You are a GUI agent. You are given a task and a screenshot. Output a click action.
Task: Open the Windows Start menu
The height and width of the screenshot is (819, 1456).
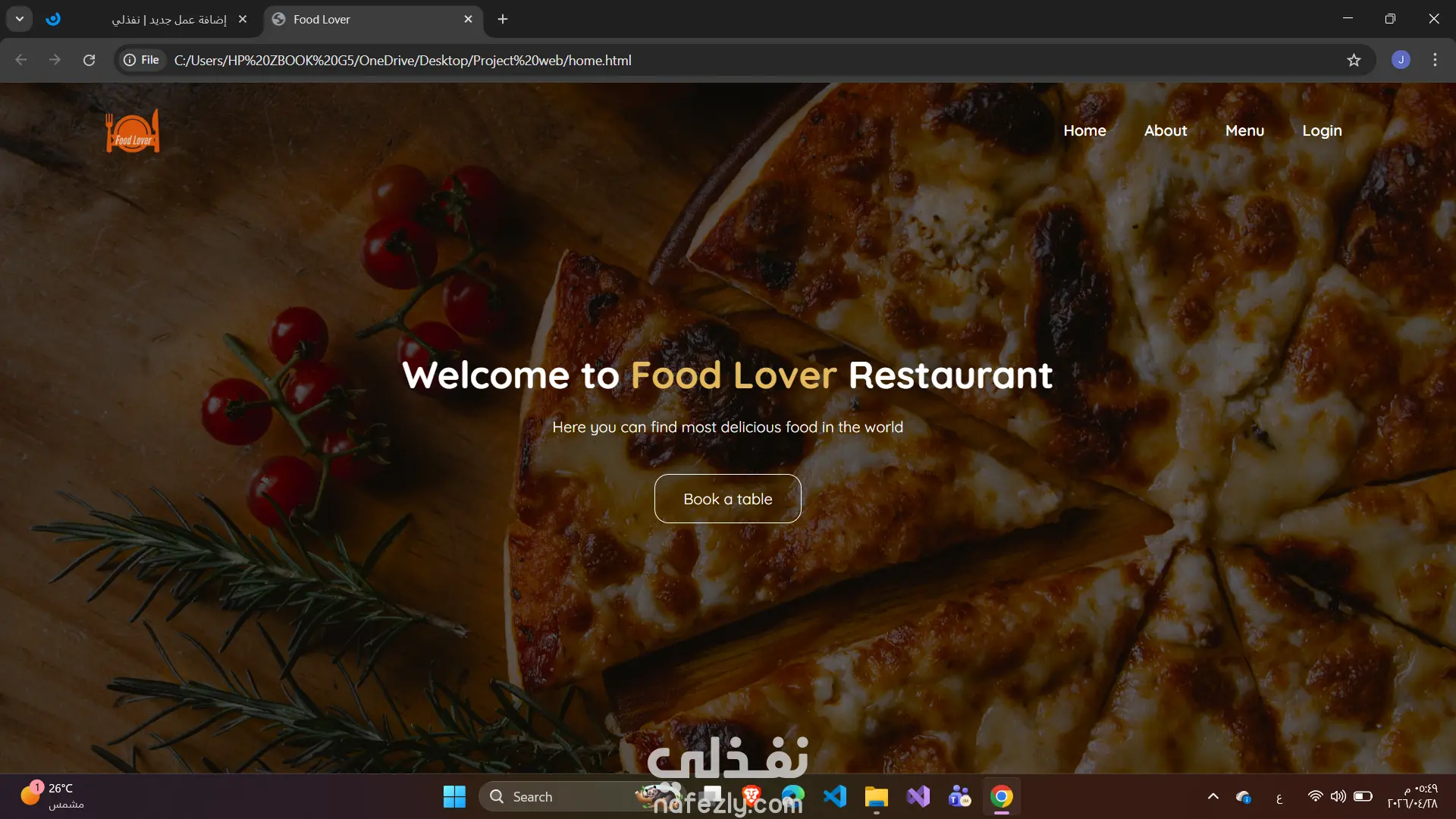pos(454,797)
